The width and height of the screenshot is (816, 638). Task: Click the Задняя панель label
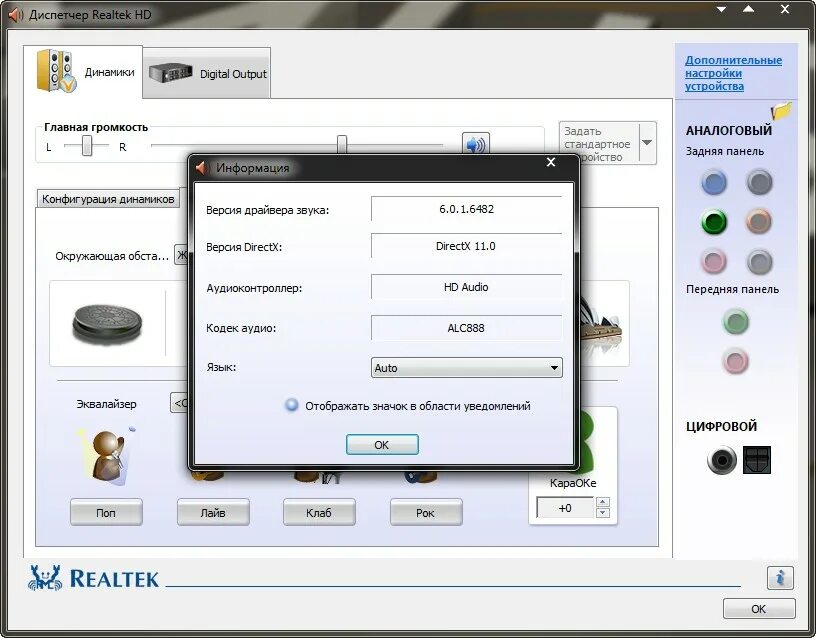click(x=724, y=151)
